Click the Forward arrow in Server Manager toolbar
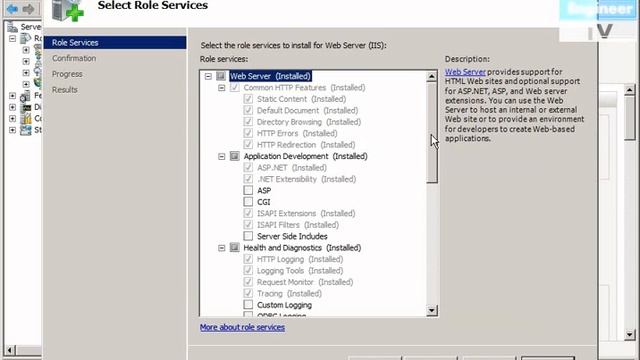Viewport: 640px width, 360px height. (28, 9)
